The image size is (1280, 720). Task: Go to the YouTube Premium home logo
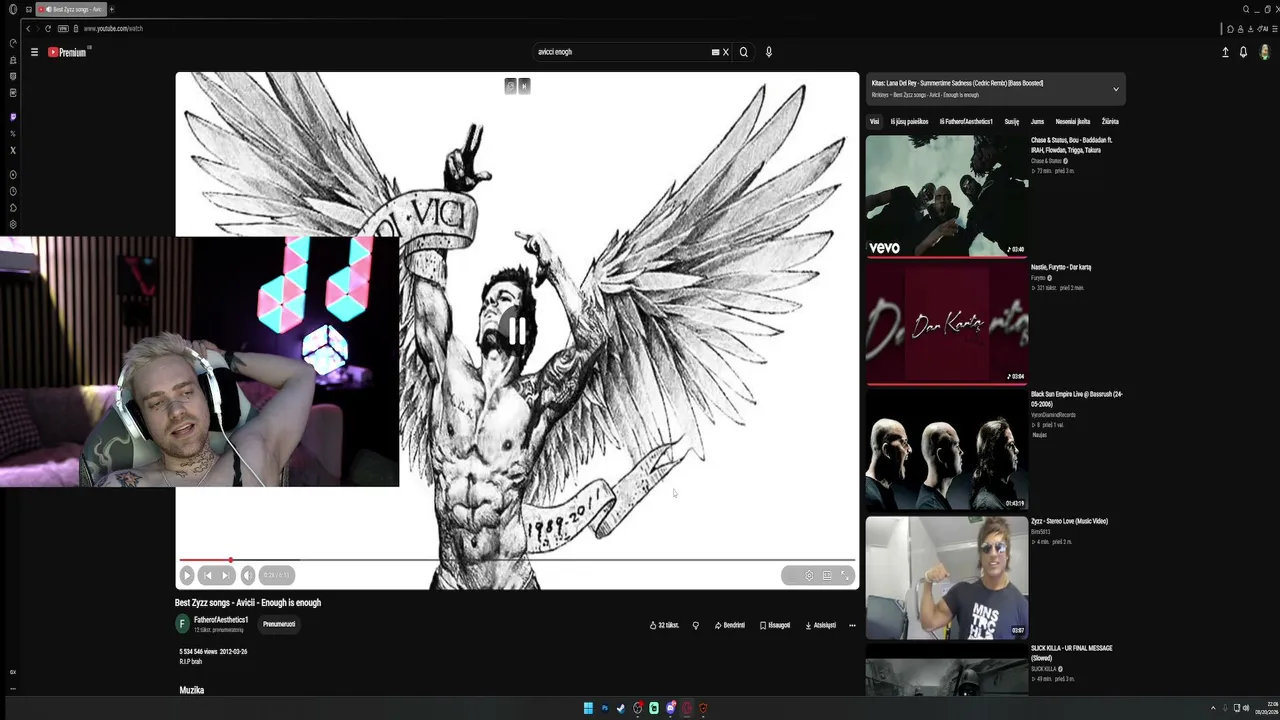pos(68,52)
